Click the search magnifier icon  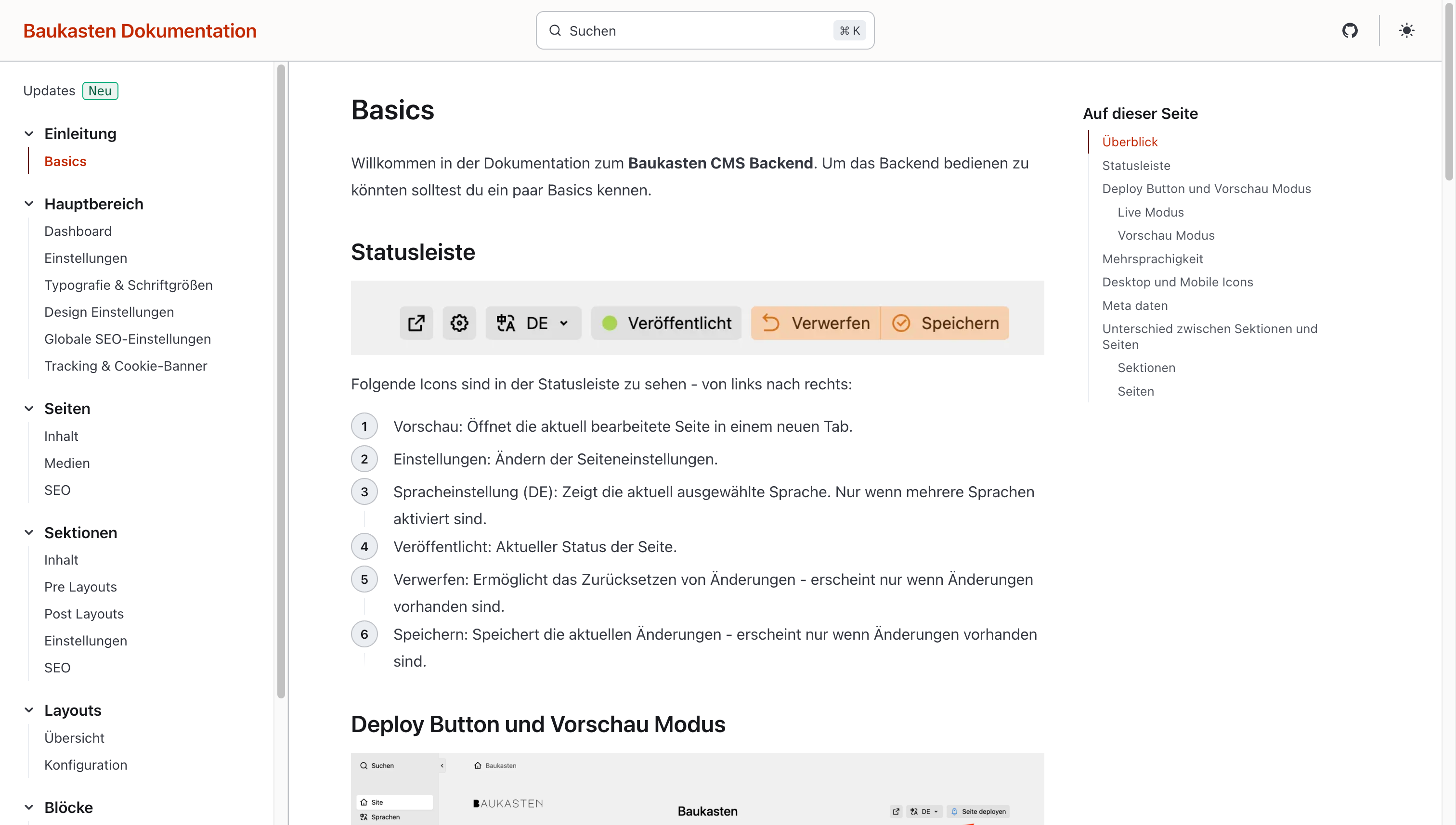[555, 31]
